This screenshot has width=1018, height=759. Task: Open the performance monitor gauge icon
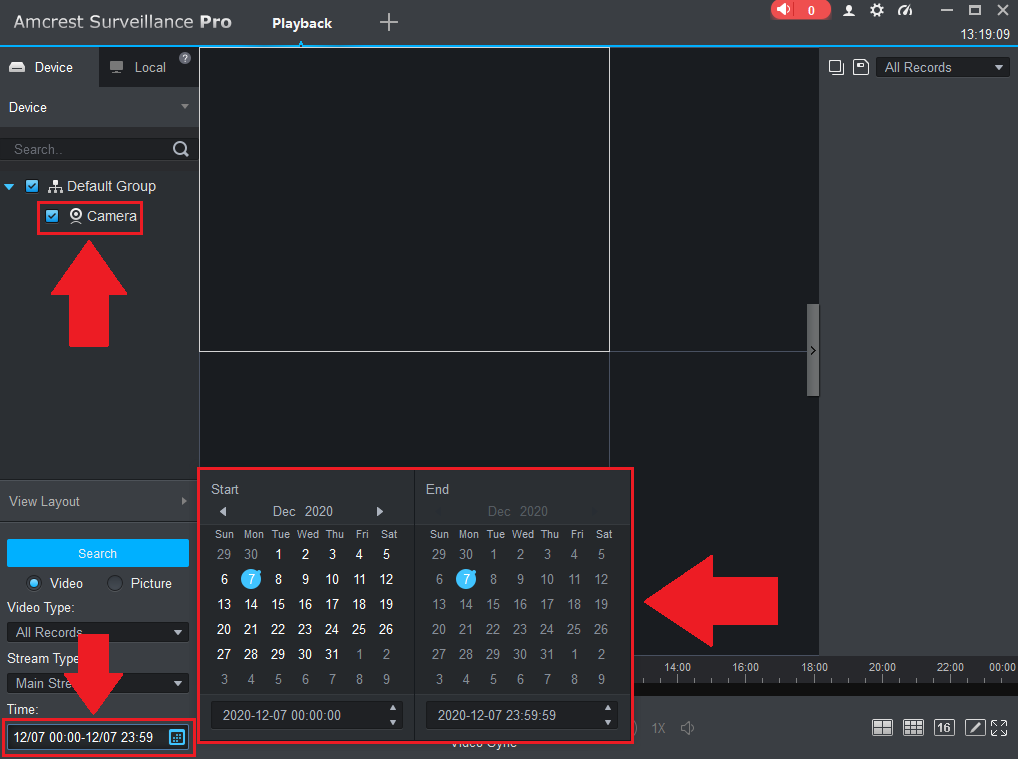[905, 10]
